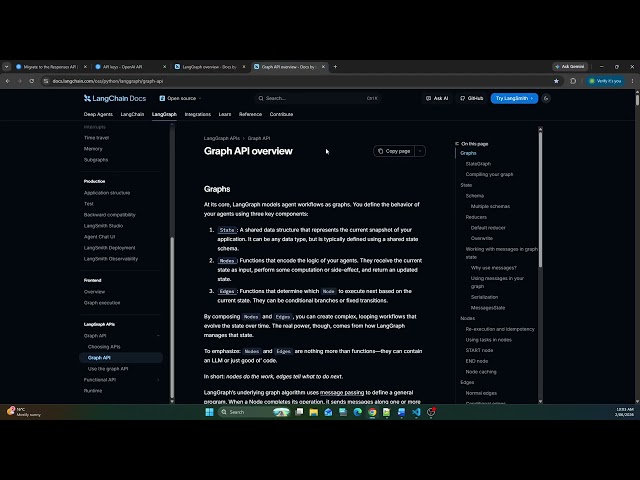Open the Integrations nav tab
The width and height of the screenshot is (640, 480).
point(198,114)
